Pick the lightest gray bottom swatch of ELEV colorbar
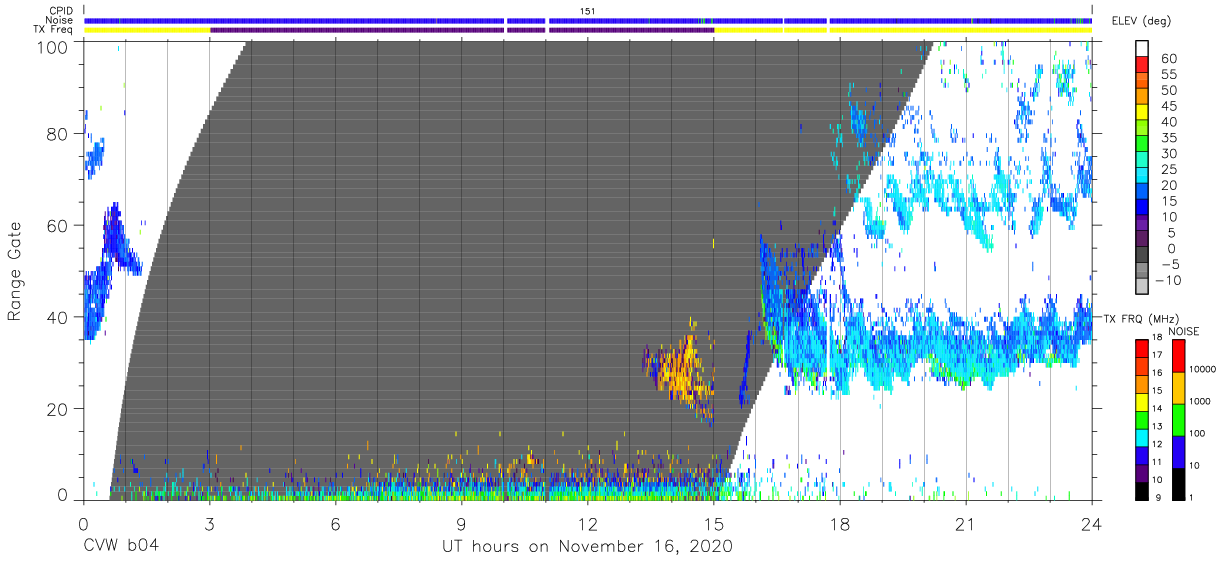This screenshot has width=1228, height=567. (x=1143, y=288)
